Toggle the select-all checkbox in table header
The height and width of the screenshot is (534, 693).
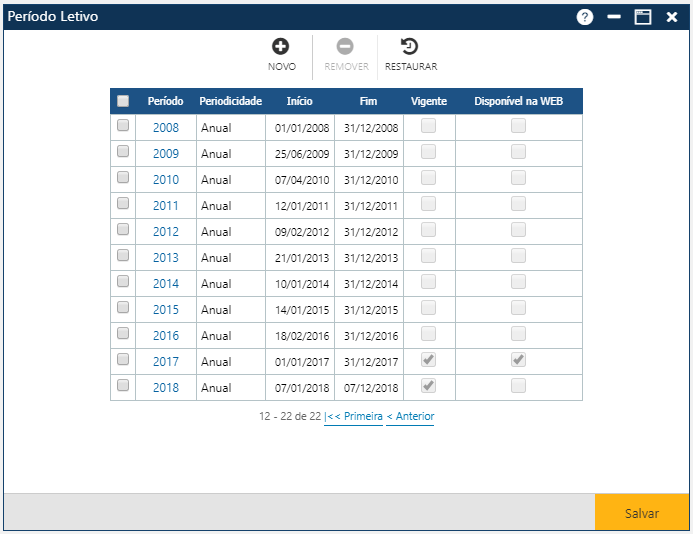click(123, 101)
